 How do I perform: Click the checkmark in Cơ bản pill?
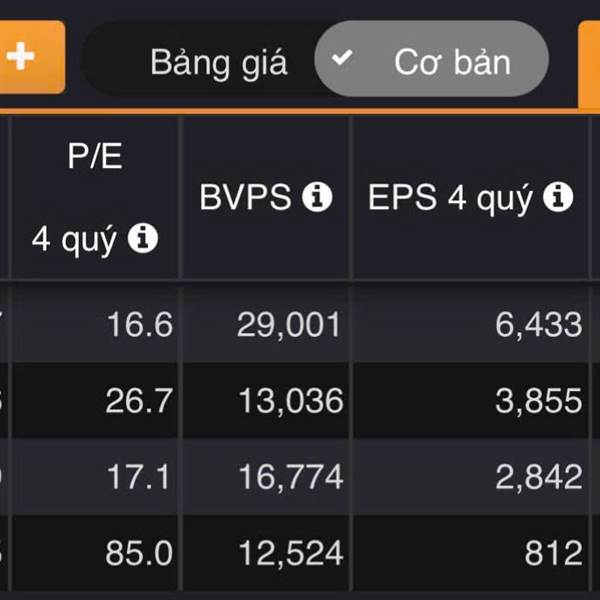click(x=342, y=57)
